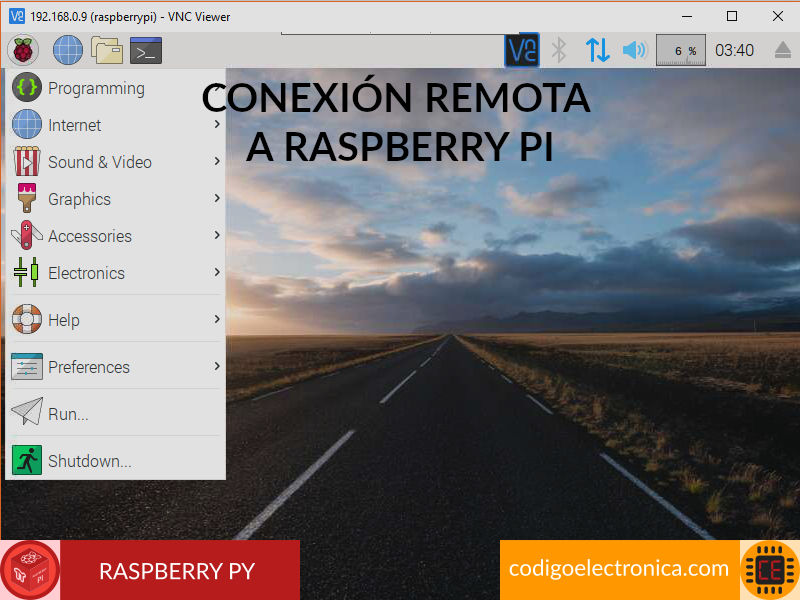Click the Programming curly braces icon
This screenshot has width=800, height=600.
click(27, 88)
